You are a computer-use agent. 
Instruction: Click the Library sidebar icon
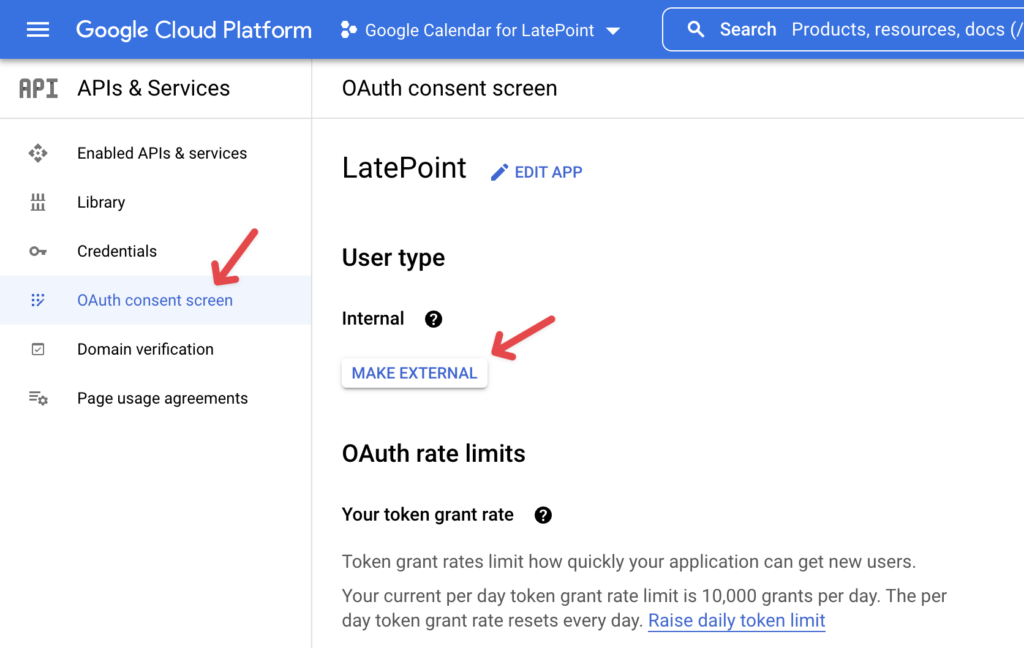[37, 202]
